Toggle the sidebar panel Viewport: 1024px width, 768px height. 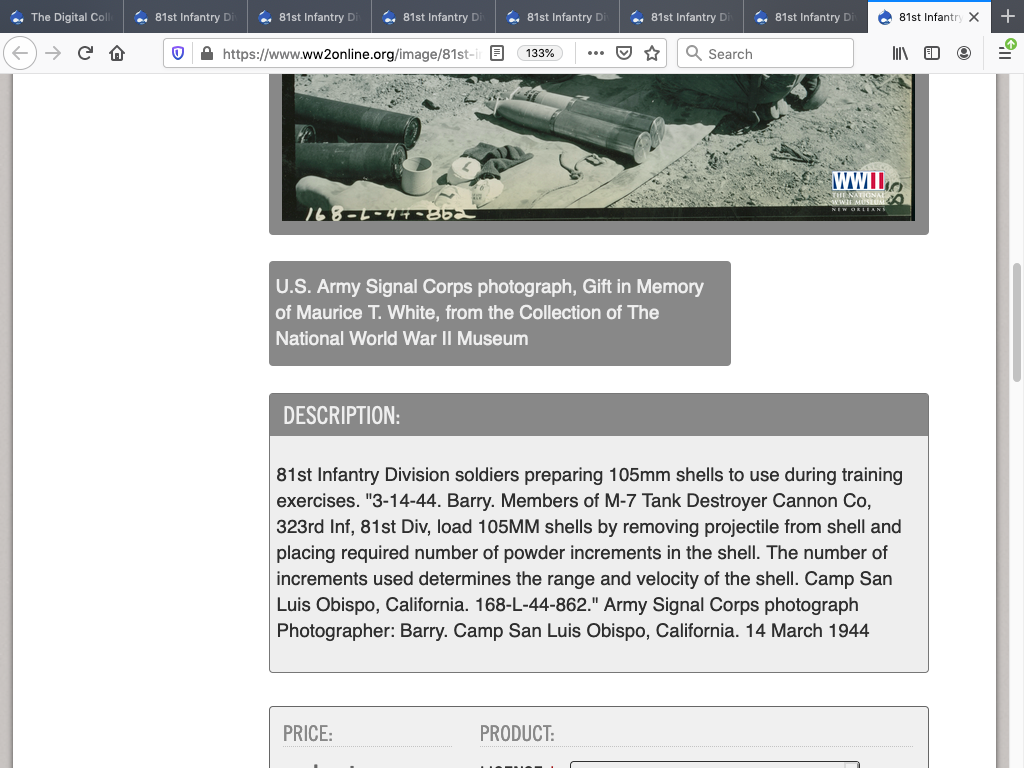pyautogui.click(x=932, y=53)
